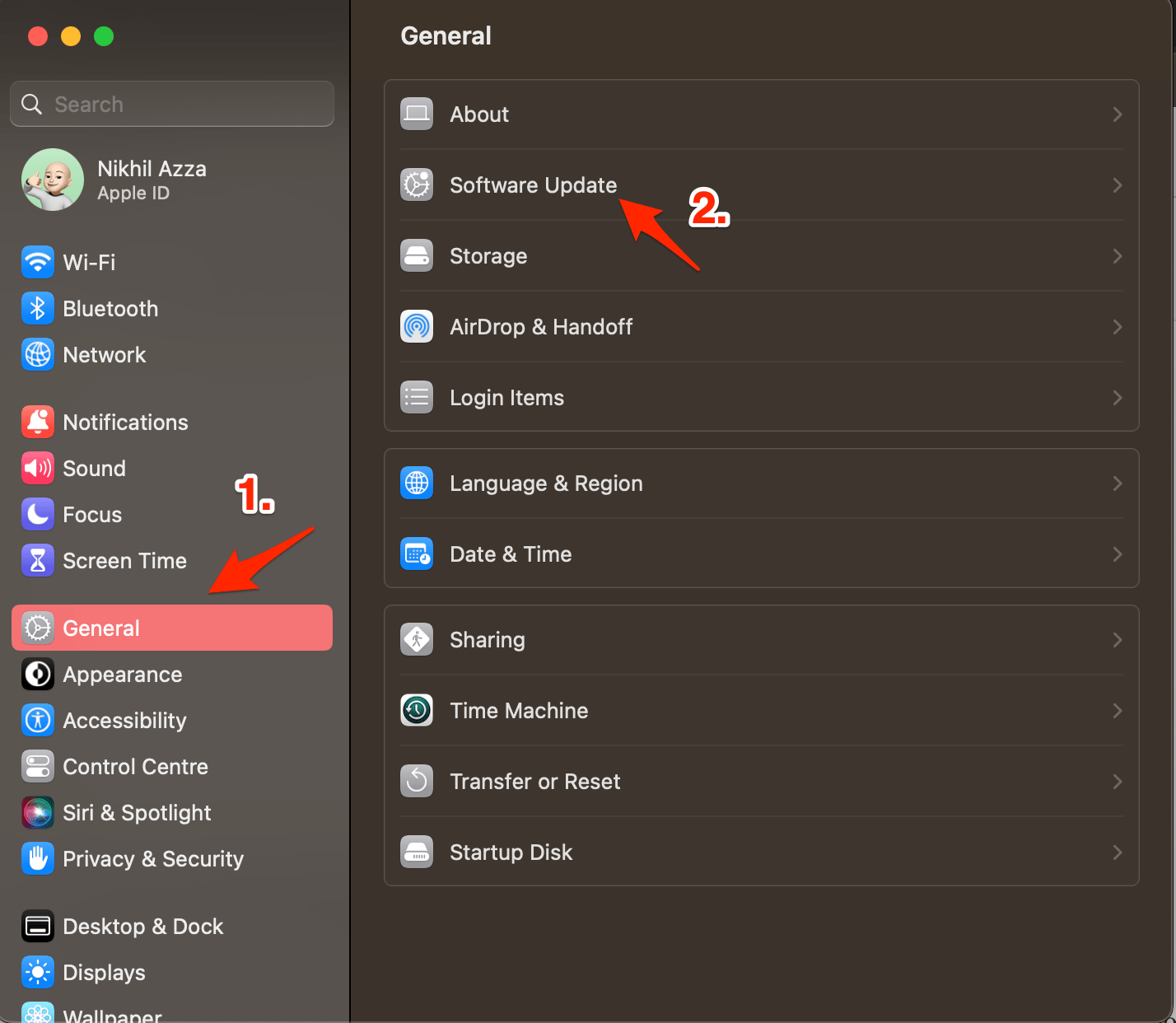Image resolution: width=1176 pixels, height=1023 pixels.
Task: Click the Notifications bell icon
Action: 38,423
